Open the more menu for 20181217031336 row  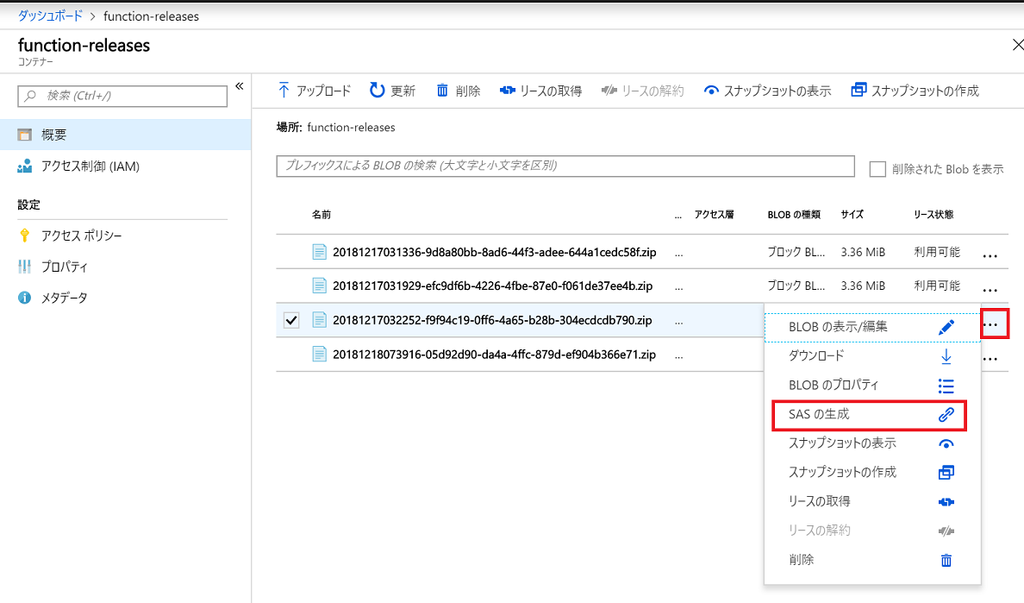[990, 255]
